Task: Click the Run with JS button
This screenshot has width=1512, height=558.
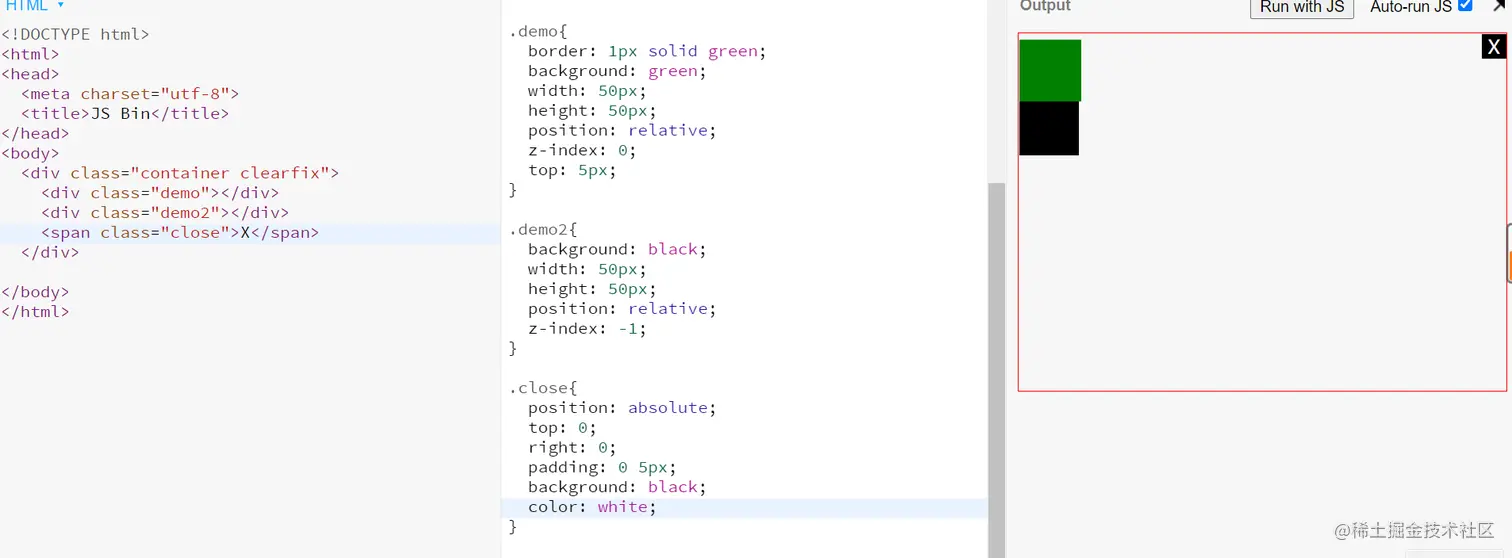Action: pos(1302,7)
